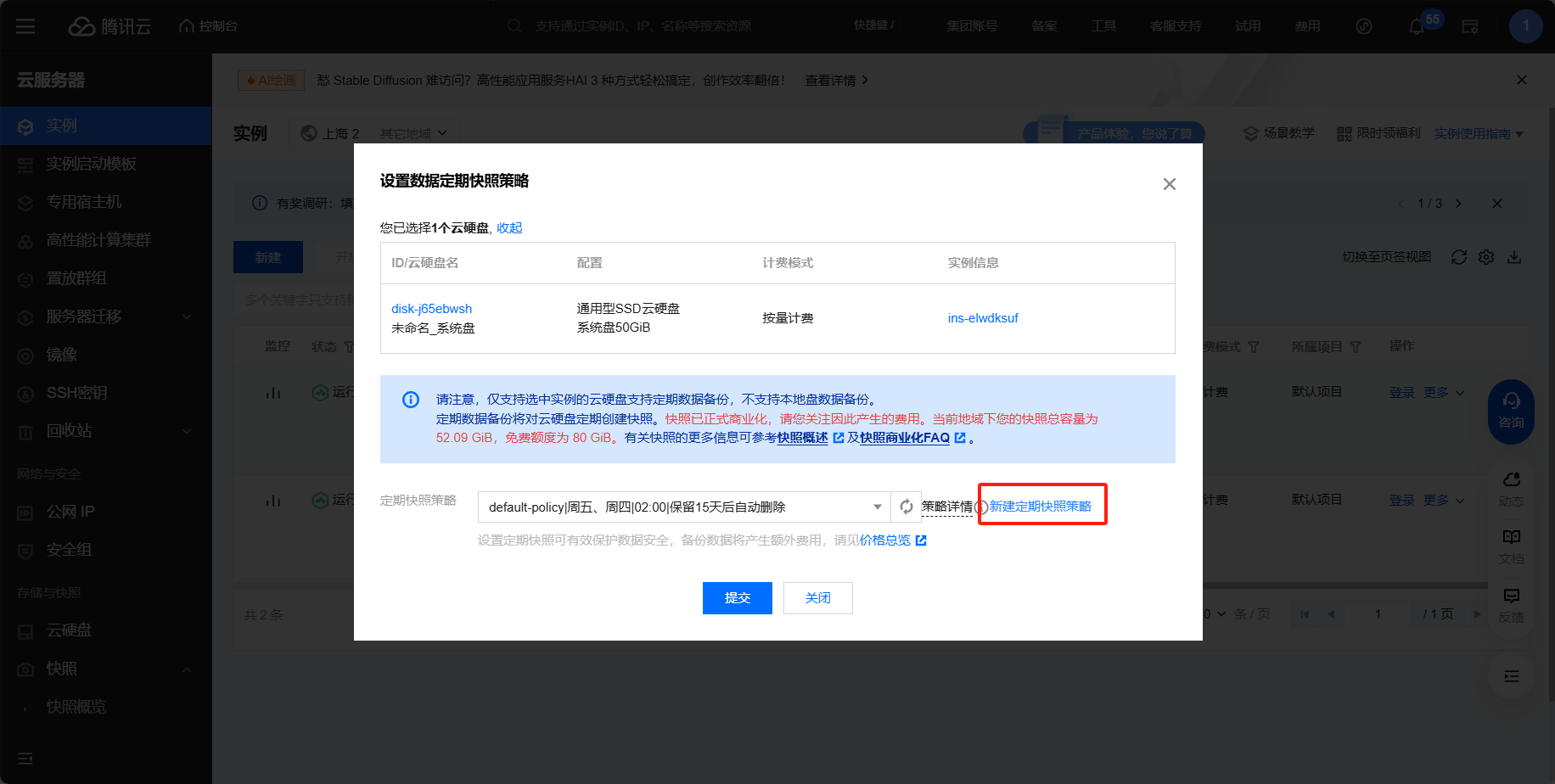Click the 新建 button
This screenshot has width=1555, height=784.
[268, 257]
